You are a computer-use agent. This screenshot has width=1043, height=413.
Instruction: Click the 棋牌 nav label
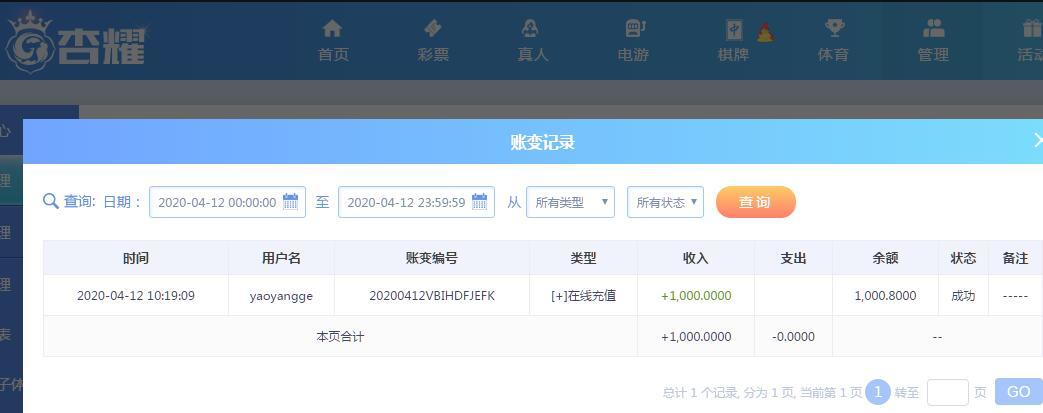click(733, 55)
